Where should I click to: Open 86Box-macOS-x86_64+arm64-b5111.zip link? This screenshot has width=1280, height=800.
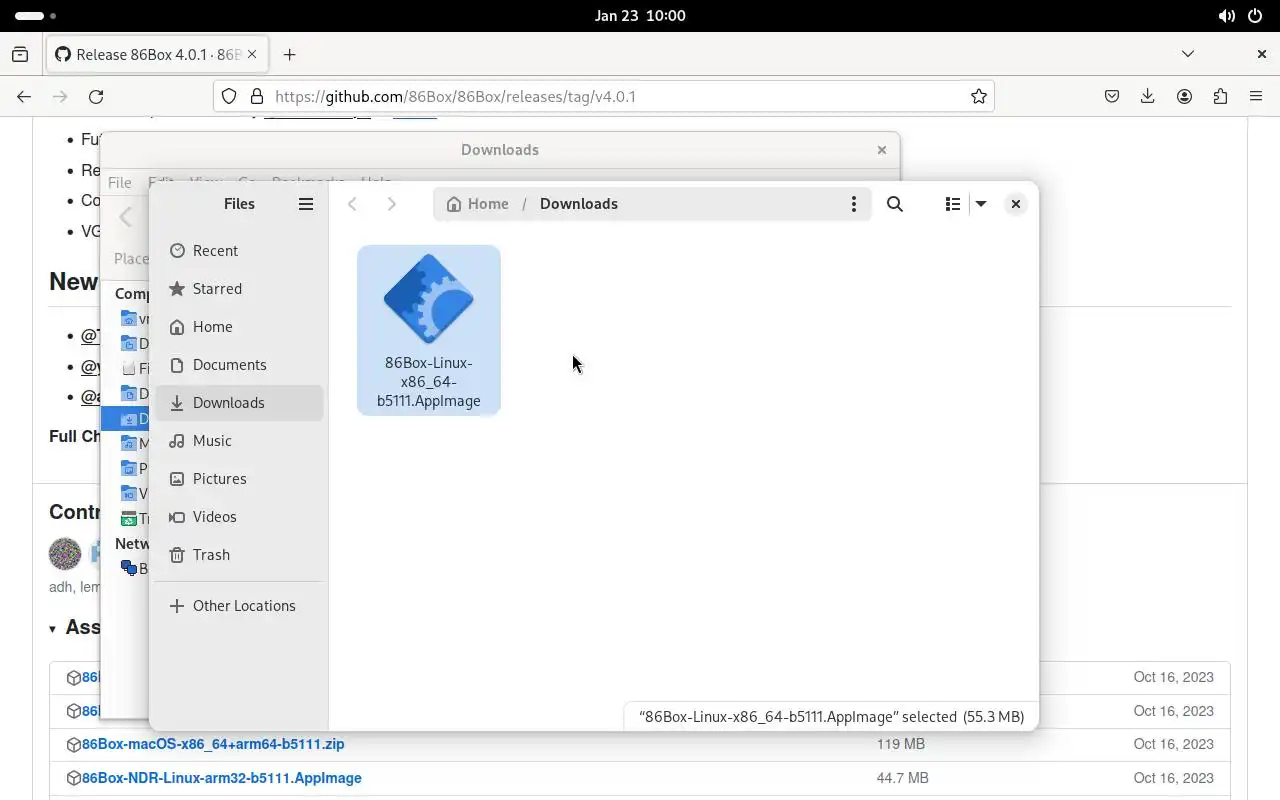pos(213,744)
